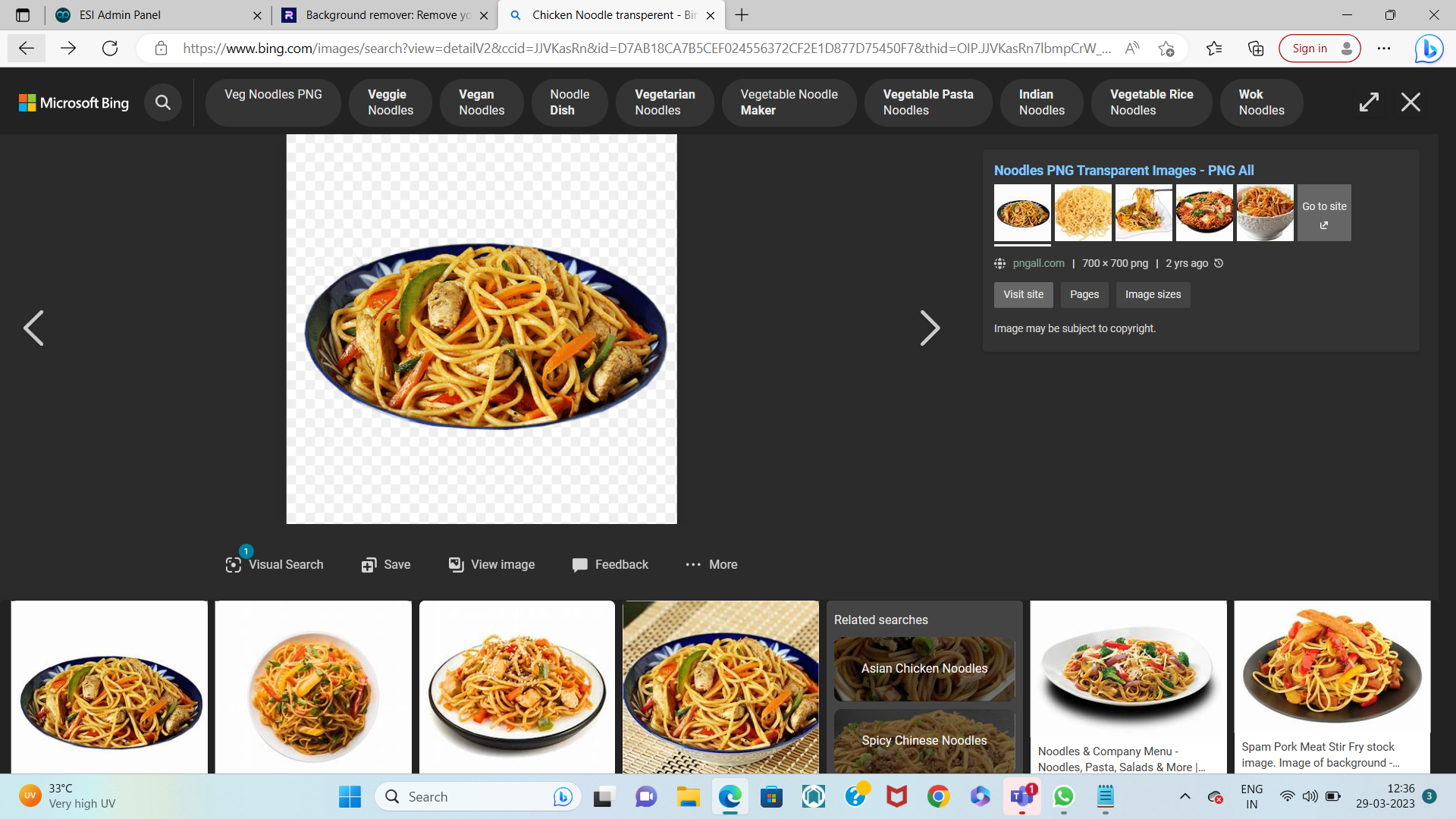Add page to favorites star icon

coord(1166,49)
